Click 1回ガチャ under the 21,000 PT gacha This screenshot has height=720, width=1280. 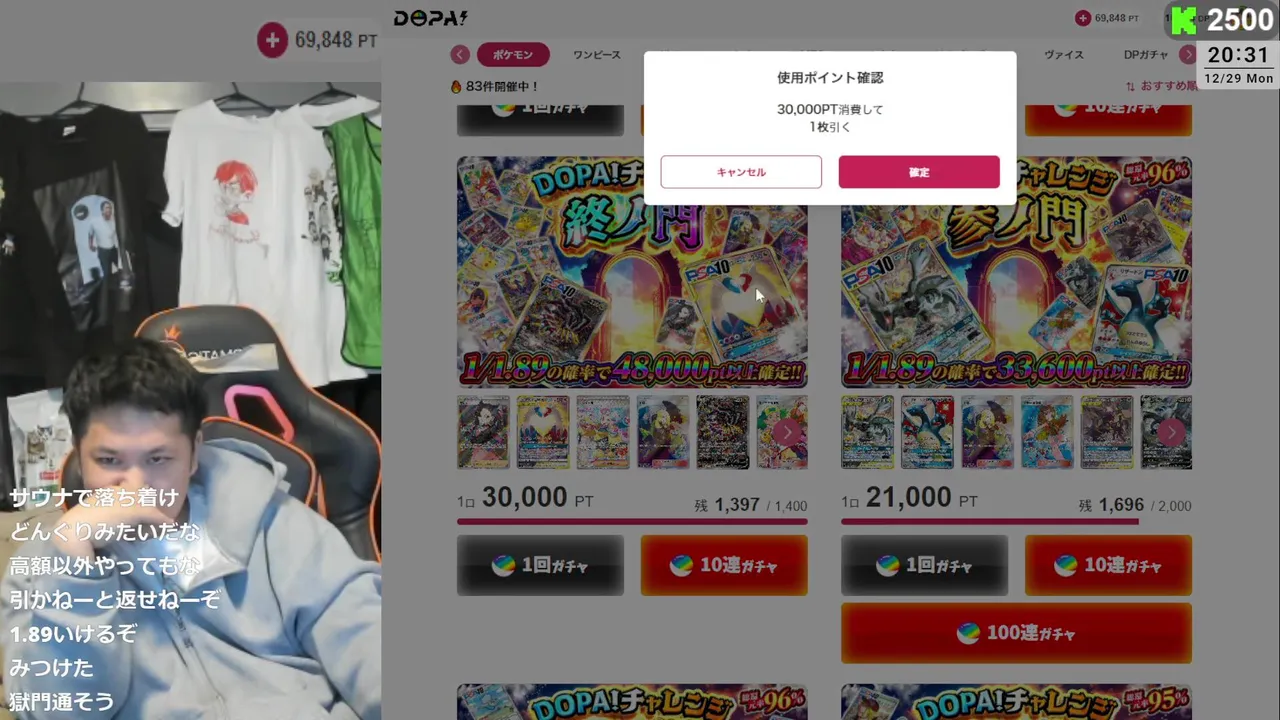point(924,565)
